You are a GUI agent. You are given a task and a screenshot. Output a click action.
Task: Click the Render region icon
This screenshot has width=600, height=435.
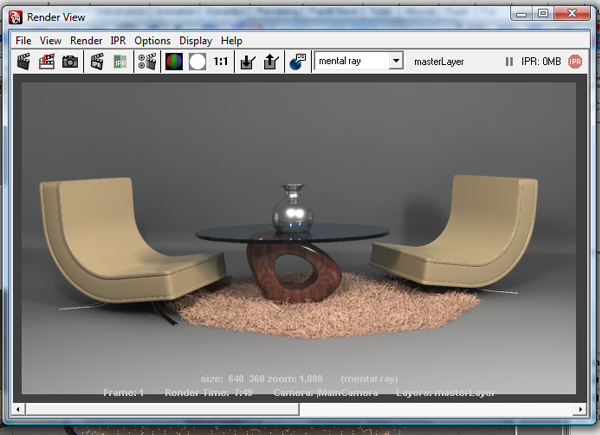click(x=47, y=62)
